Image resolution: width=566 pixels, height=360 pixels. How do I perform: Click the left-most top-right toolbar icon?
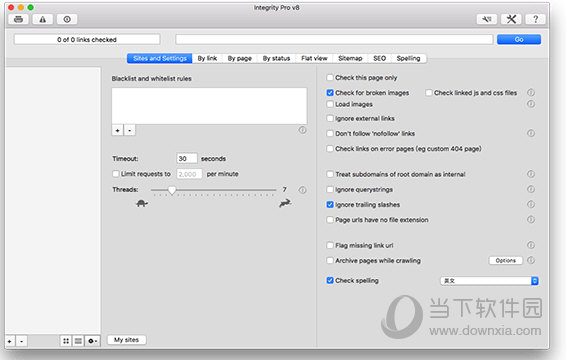point(487,19)
